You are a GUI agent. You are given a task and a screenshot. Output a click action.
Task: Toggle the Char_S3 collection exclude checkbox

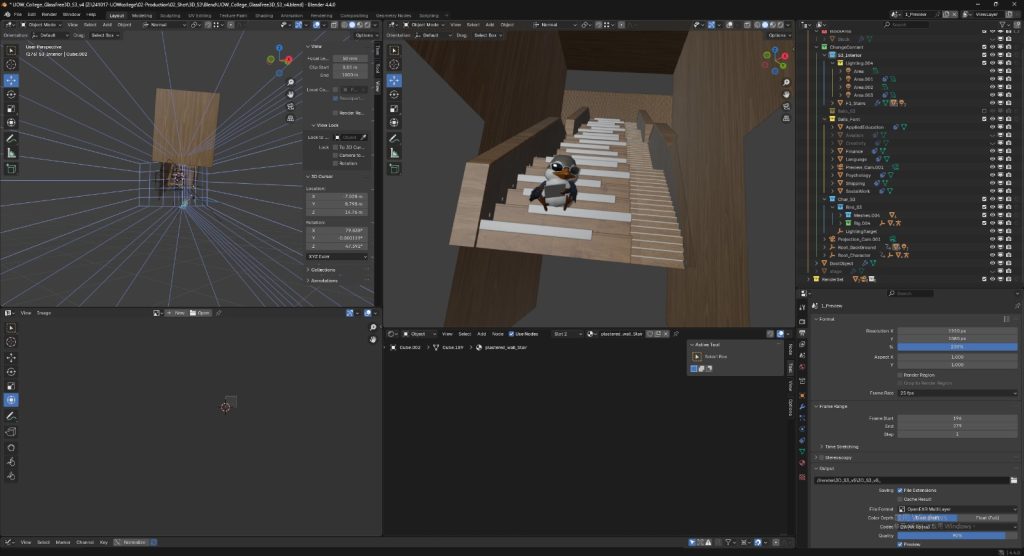(x=984, y=199)
